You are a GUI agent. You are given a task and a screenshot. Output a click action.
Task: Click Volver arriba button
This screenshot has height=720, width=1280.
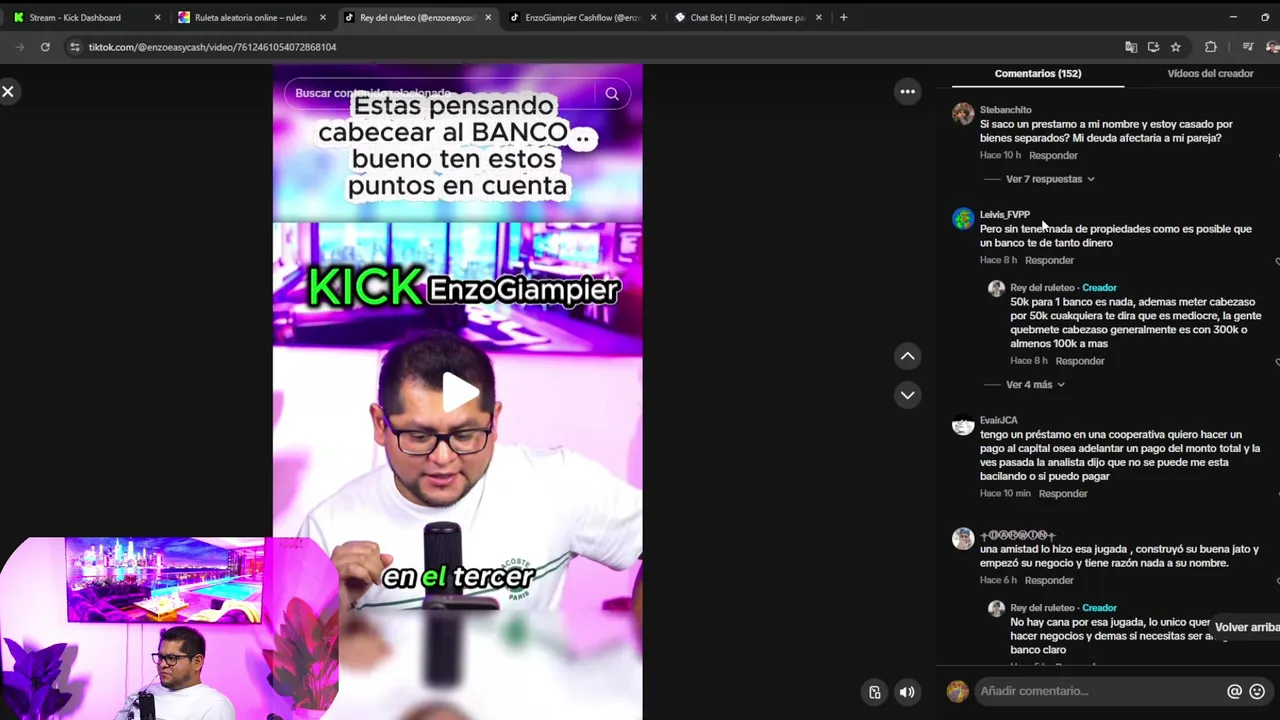[x=1246, y=627]
